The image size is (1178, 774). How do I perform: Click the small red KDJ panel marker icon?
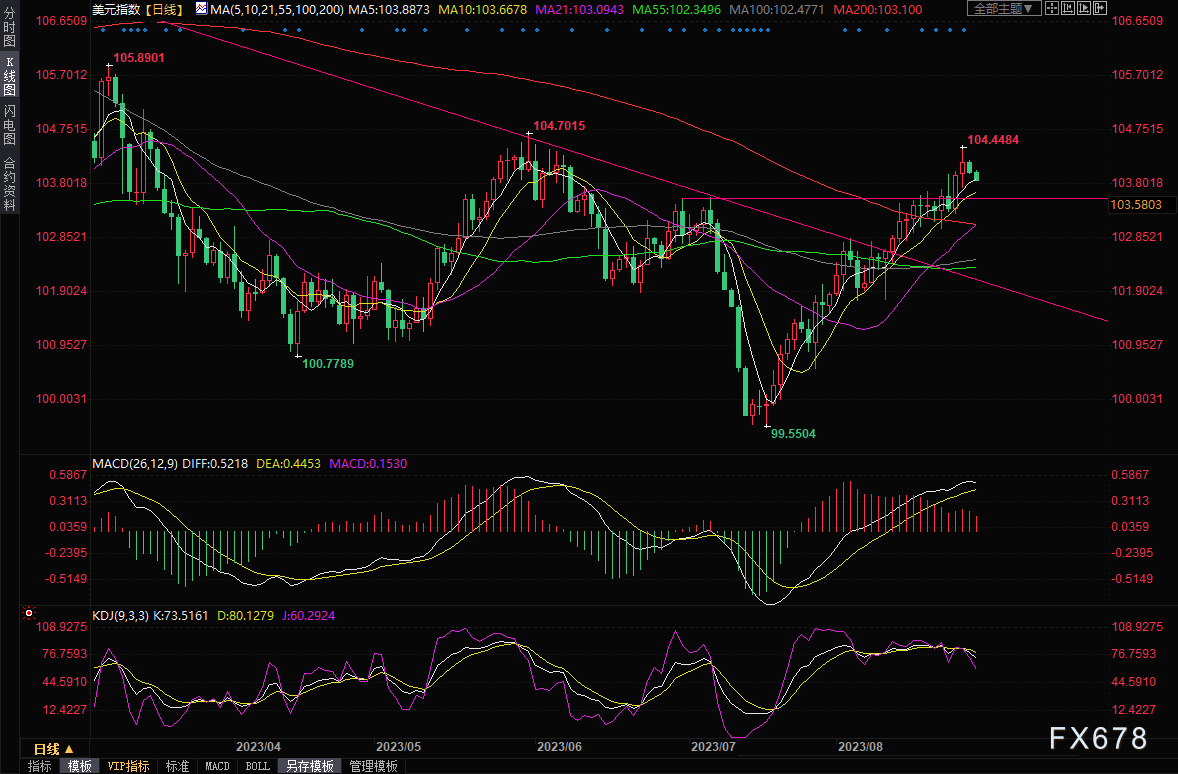tap(29, 613)
